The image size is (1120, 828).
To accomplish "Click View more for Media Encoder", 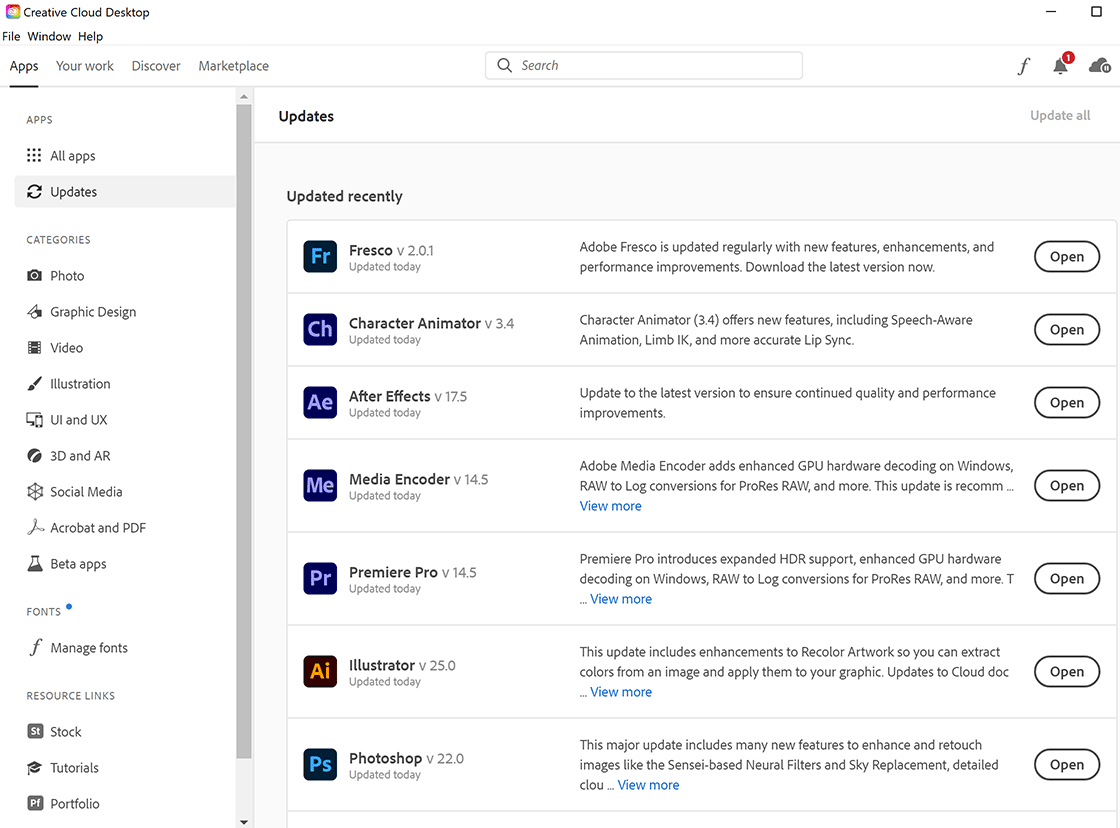I will click(611, 506).
